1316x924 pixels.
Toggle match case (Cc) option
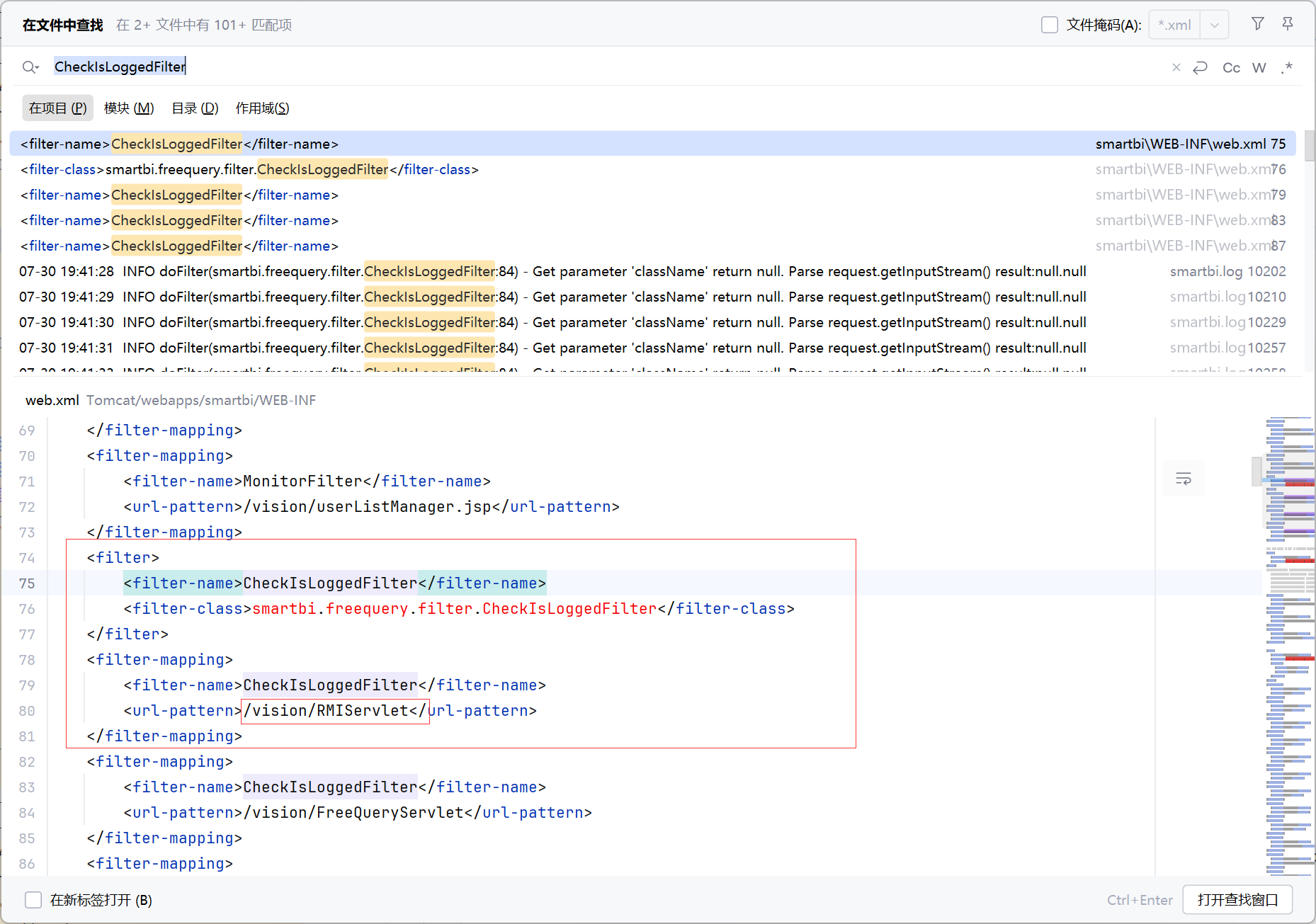click(1232, 67)
